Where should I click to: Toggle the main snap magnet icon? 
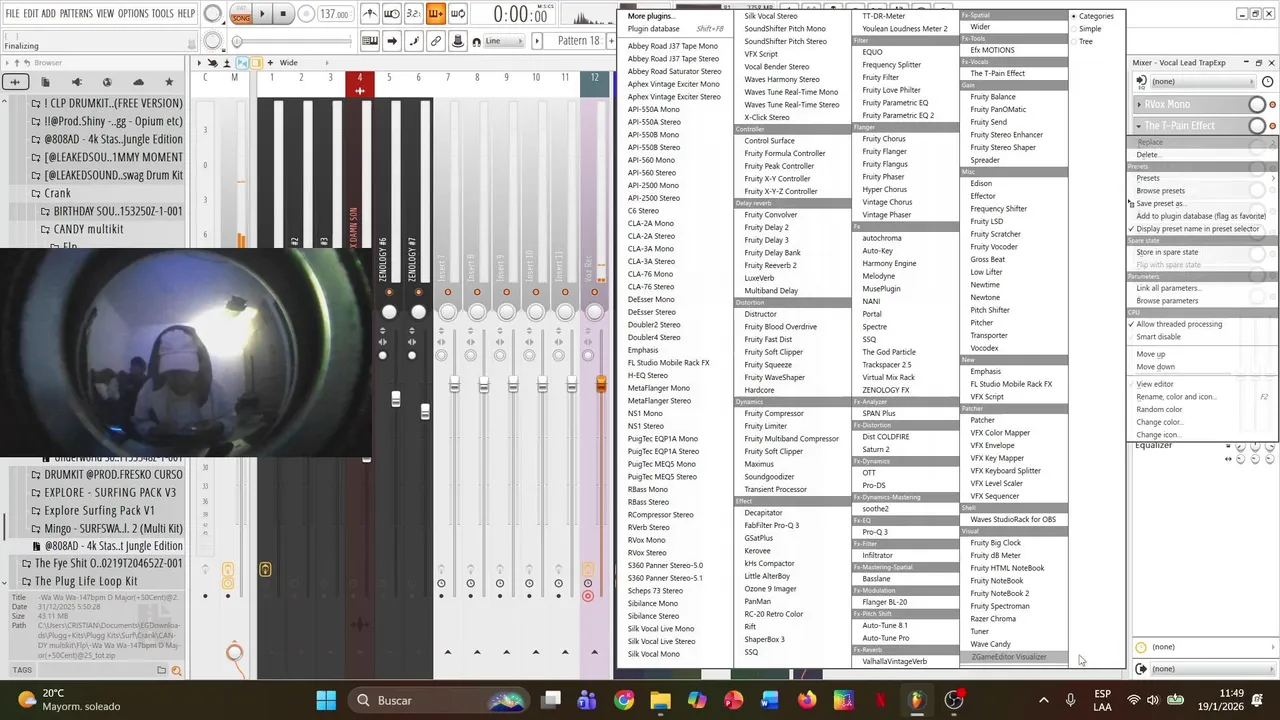pyautogui.click(x=476, y=41)
